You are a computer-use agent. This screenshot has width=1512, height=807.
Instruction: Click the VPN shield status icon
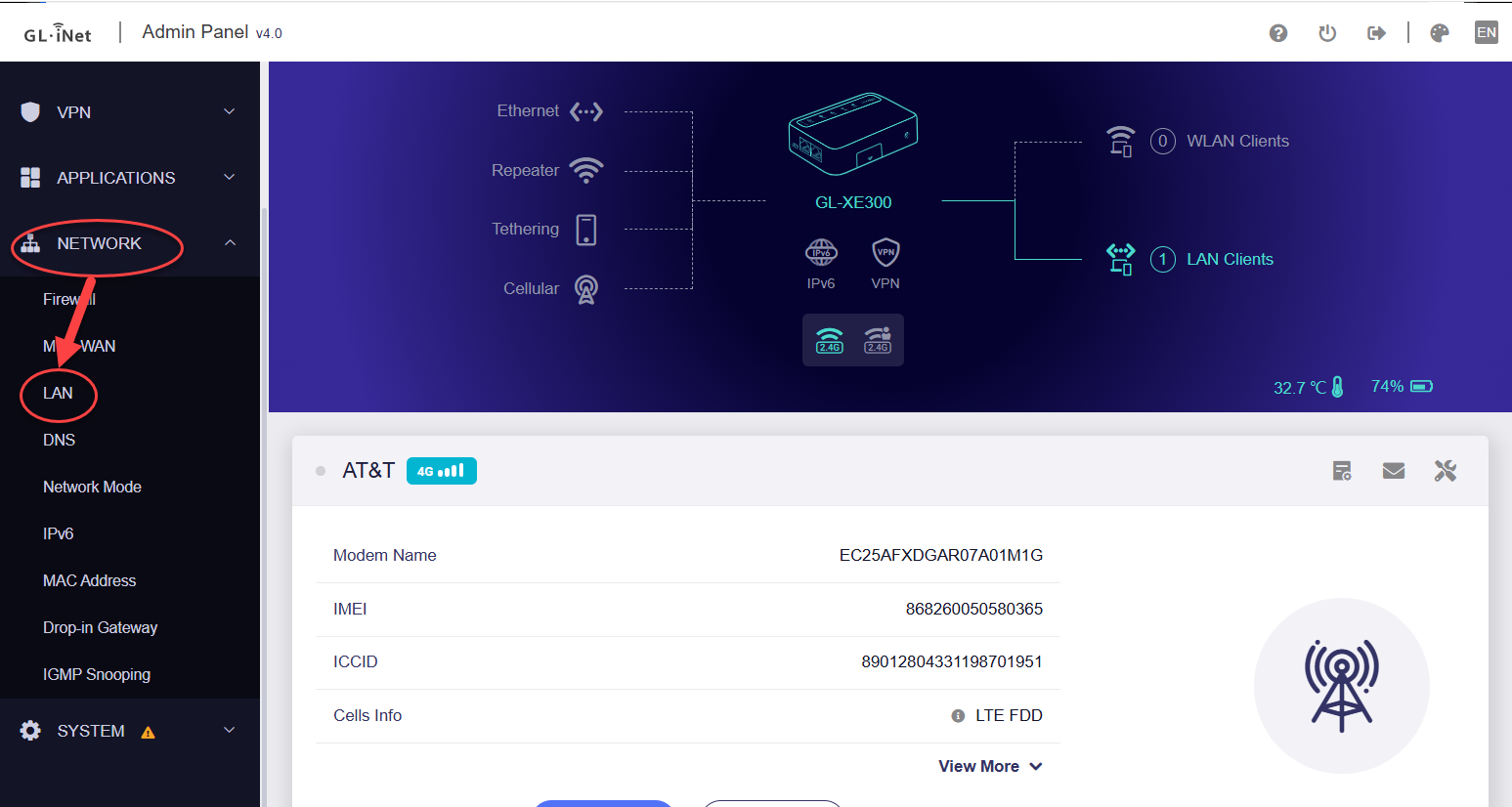[886, 252]
